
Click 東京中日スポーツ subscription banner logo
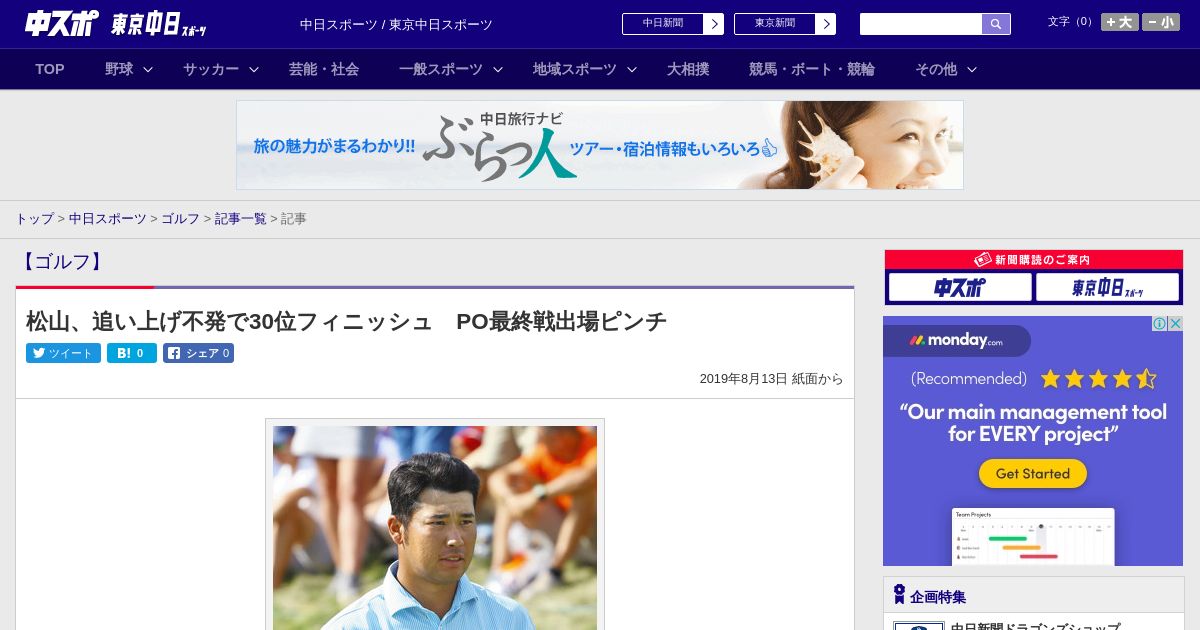[1107, 288]
